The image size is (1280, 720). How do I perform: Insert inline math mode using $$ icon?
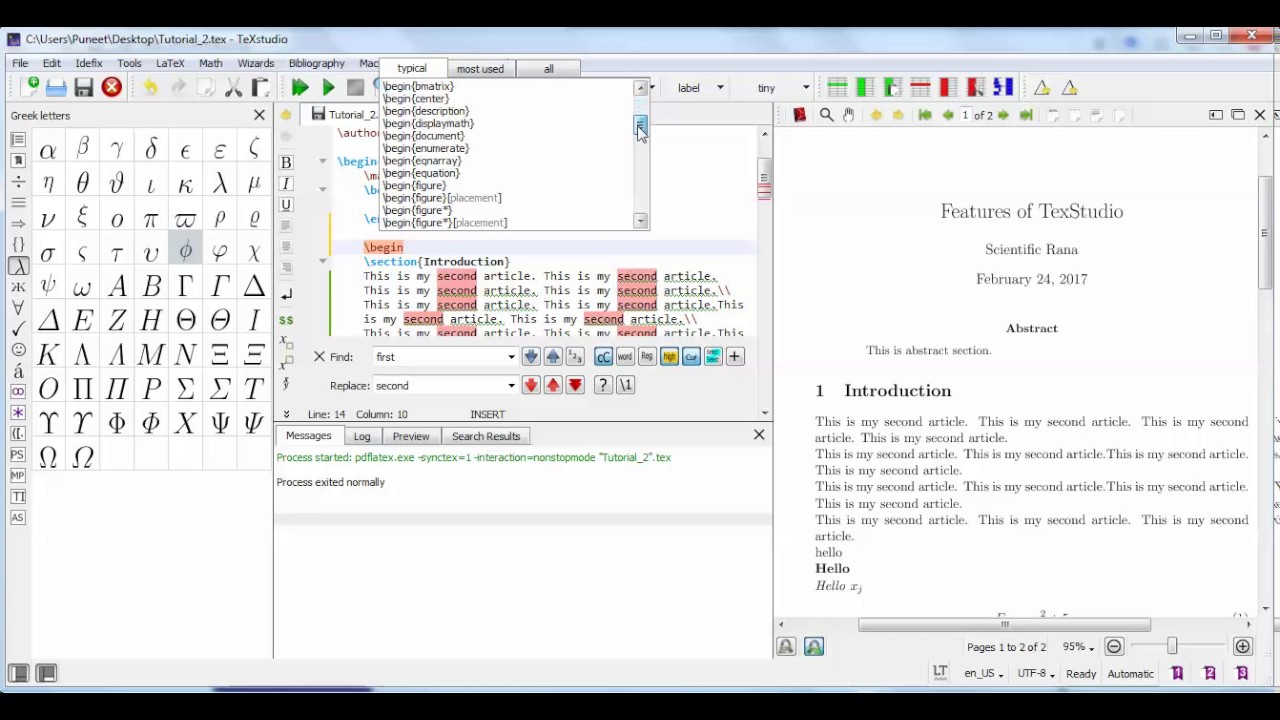286,320
